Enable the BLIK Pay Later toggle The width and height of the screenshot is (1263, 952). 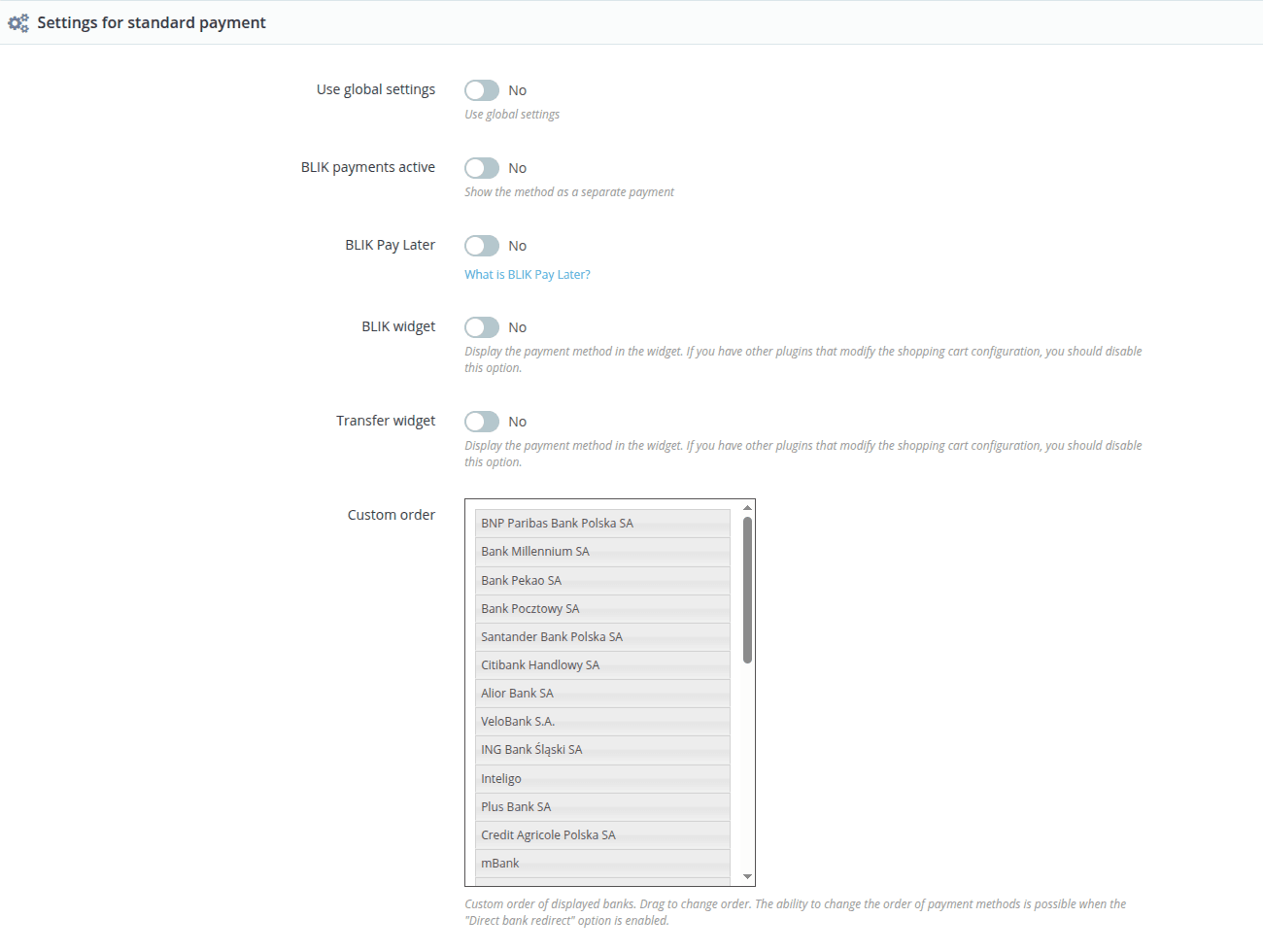482,246
